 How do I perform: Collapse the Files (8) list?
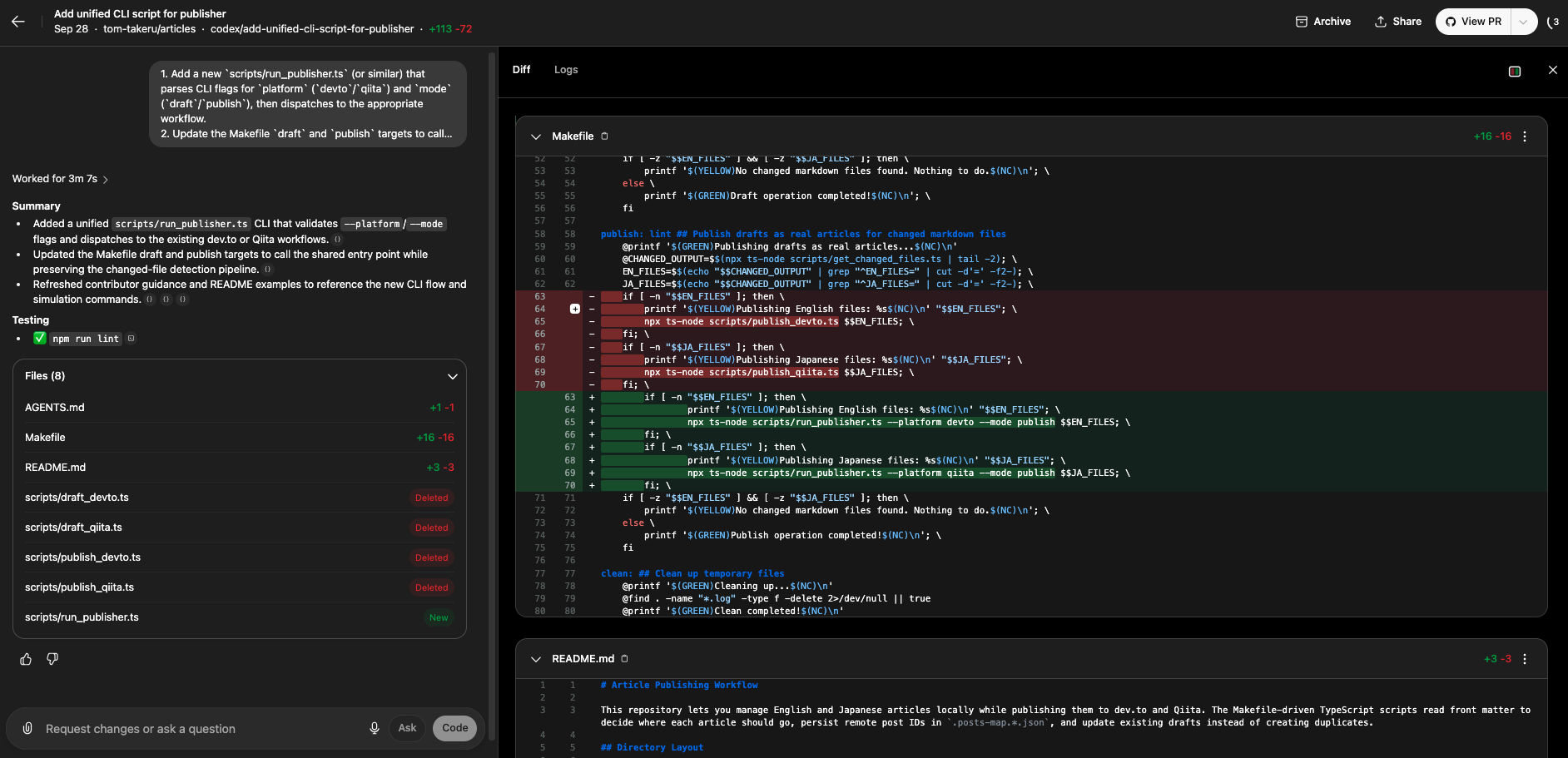click(453, 376)
